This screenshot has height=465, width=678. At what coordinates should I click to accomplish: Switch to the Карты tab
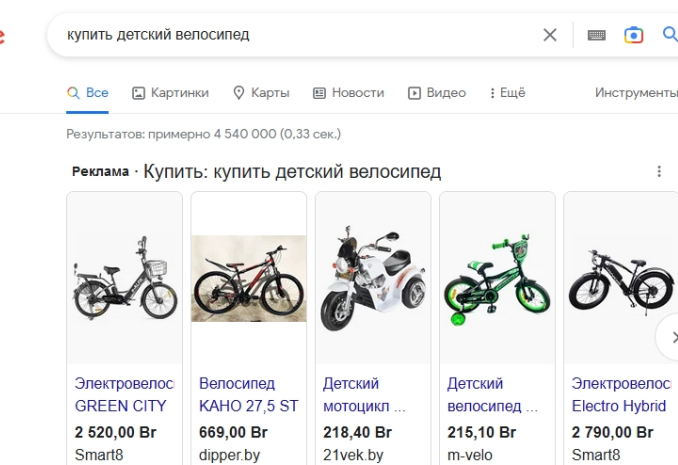261,93
